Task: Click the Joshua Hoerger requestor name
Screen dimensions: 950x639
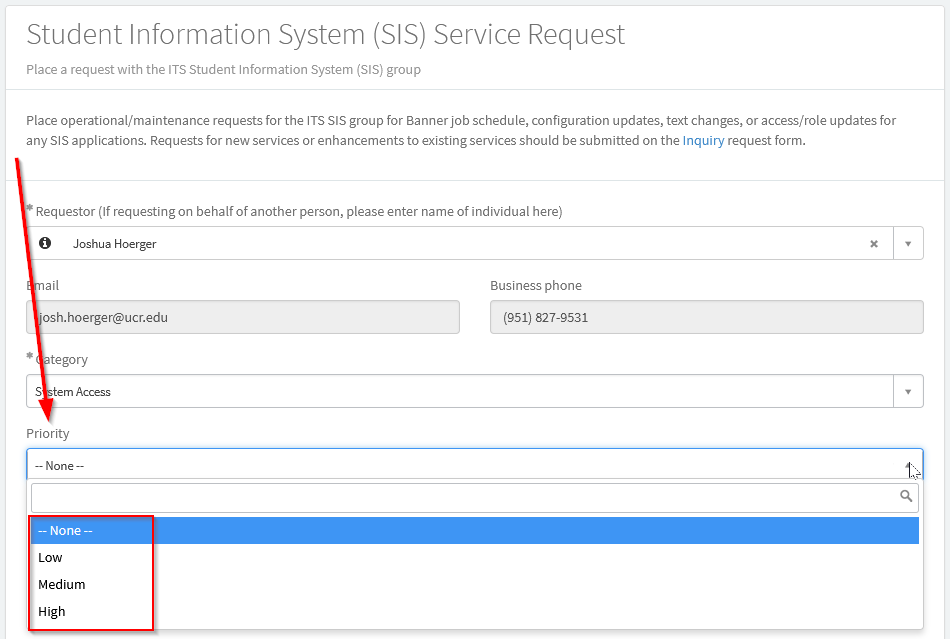Action: pyautogui.click(x=114, y=244)
